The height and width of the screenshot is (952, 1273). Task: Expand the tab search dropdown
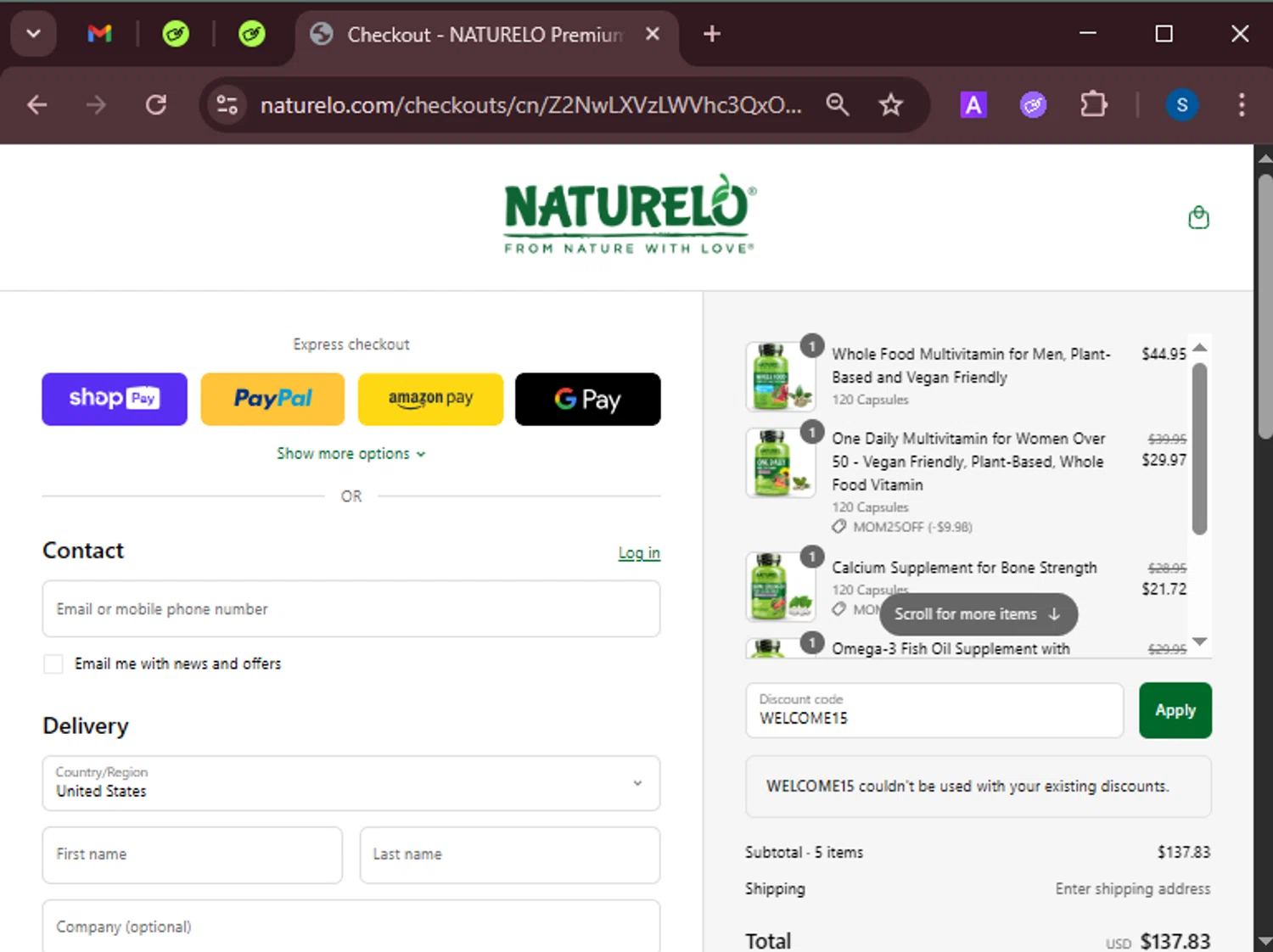pos(34,34)
